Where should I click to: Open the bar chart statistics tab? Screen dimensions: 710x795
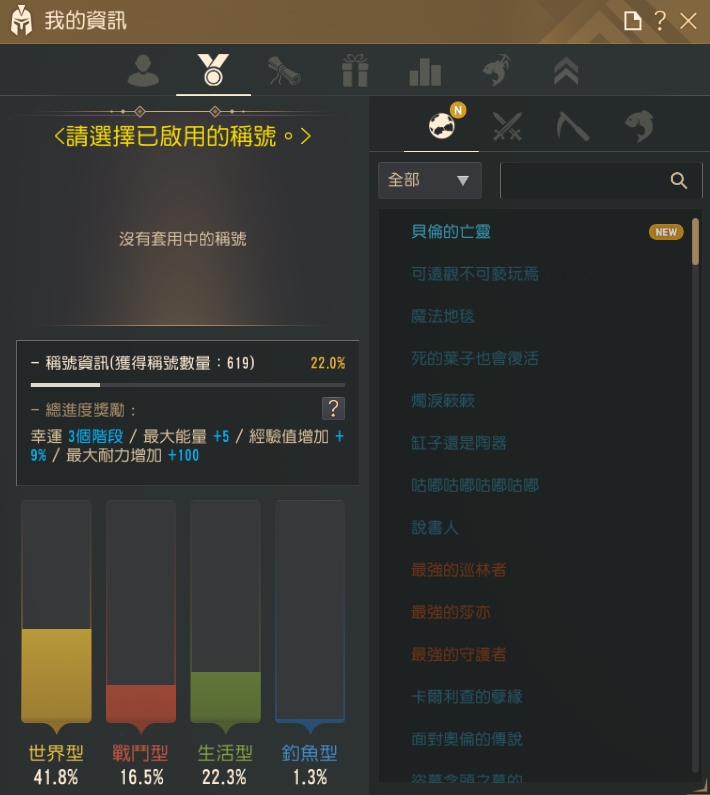pos(425,71)
